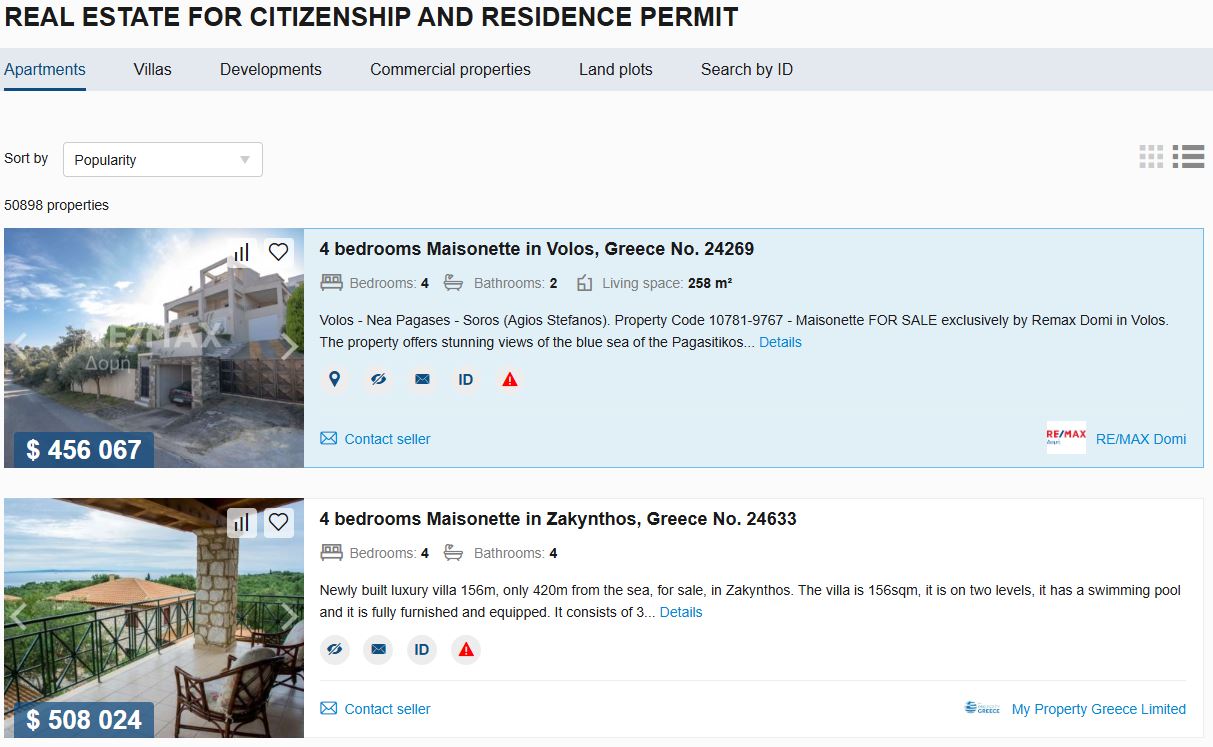Select the Apartments tab
The height and width of the screenshot is (747, 1213).
(x=45, y=70)
